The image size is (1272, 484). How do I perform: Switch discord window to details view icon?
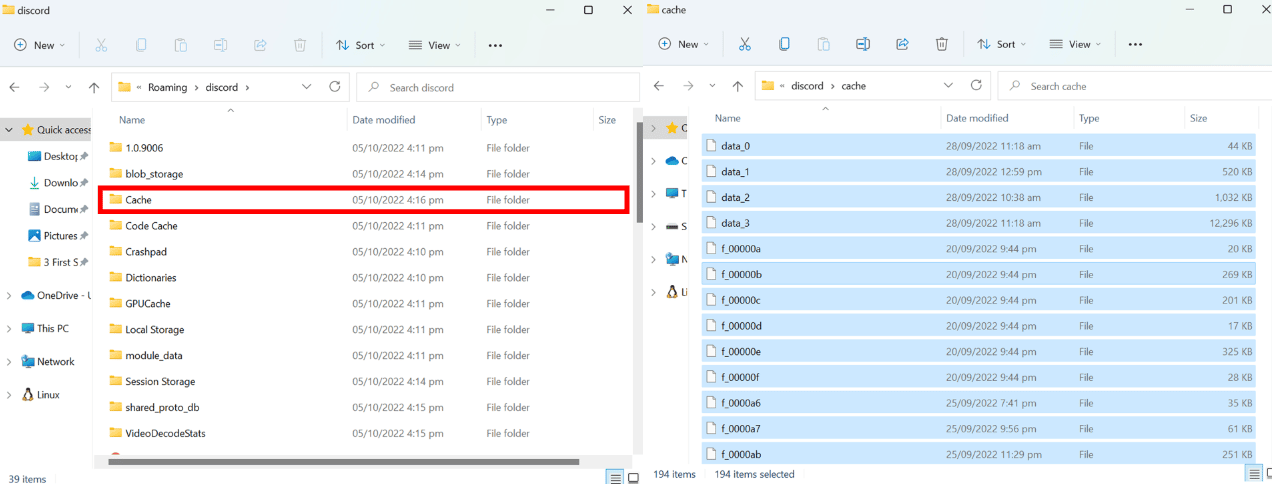click(615, 477)
